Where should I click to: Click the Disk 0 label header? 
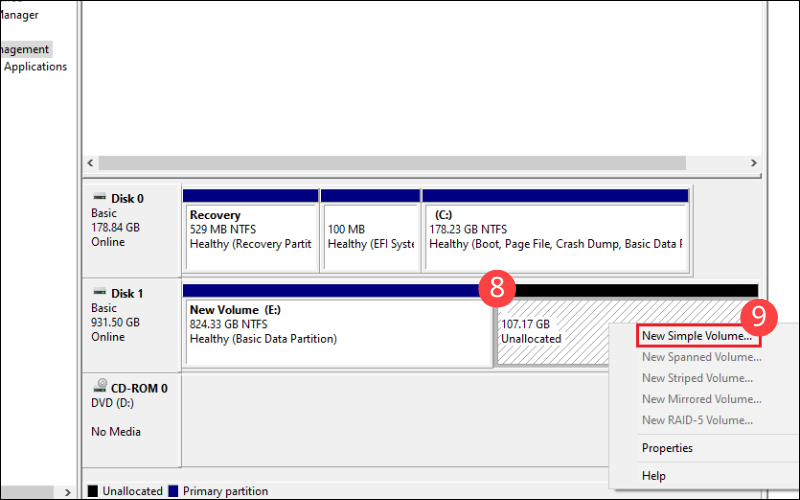click(127, 198)
